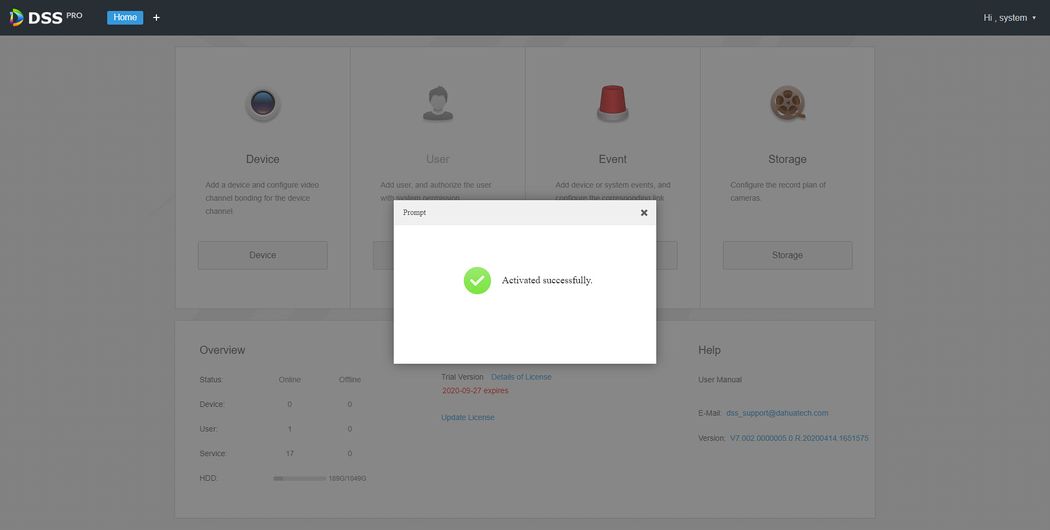1050x530 pixels.
Task: Open the 'Hi, system' user dropdown
Action: pyautogui.click(x=1009, y=17)
